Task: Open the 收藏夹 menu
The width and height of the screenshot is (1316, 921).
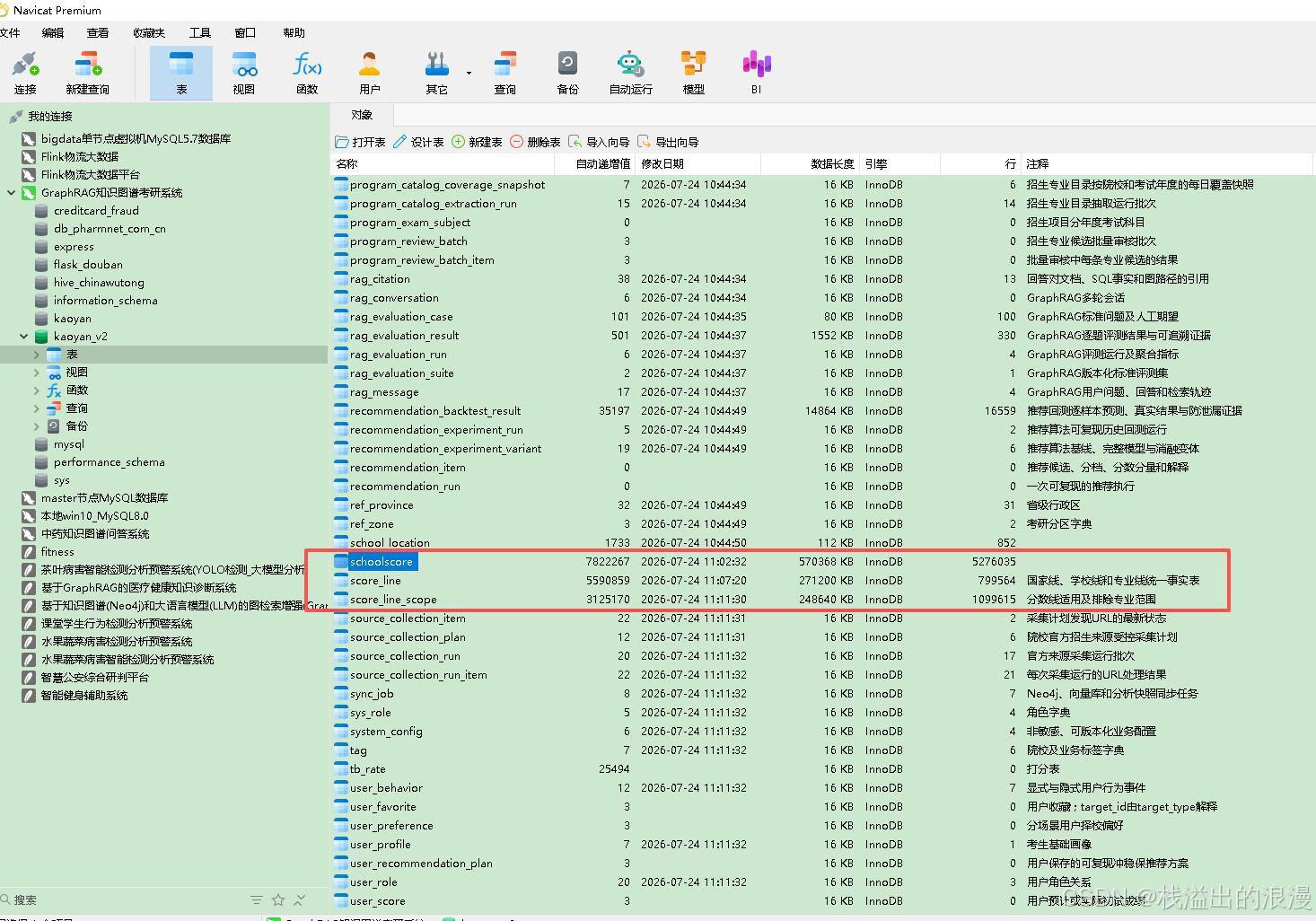Action: point(149,32)
